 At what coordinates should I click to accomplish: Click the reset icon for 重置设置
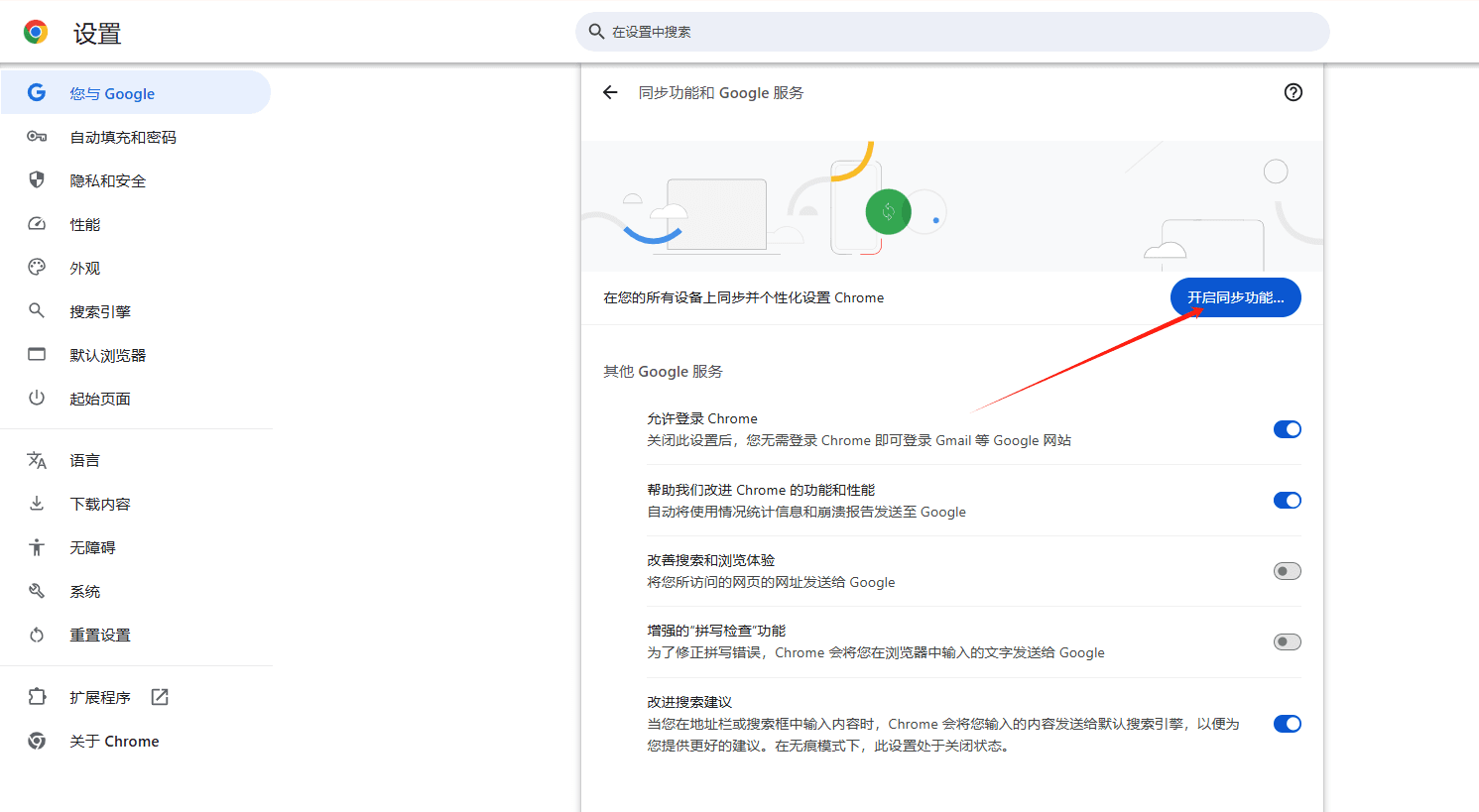point(37,635)
